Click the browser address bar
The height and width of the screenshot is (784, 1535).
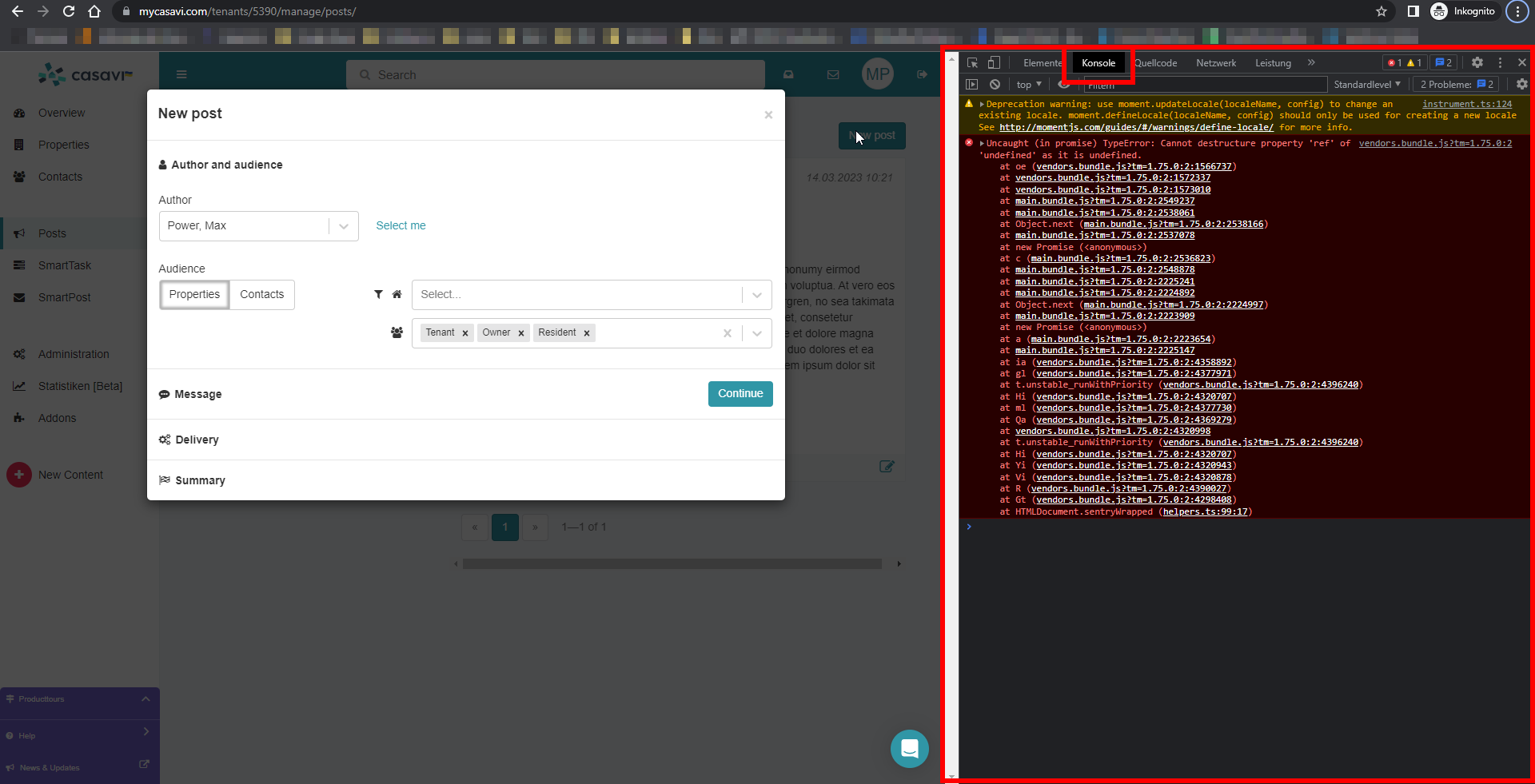pyautogui.click(x=752, y=11)
